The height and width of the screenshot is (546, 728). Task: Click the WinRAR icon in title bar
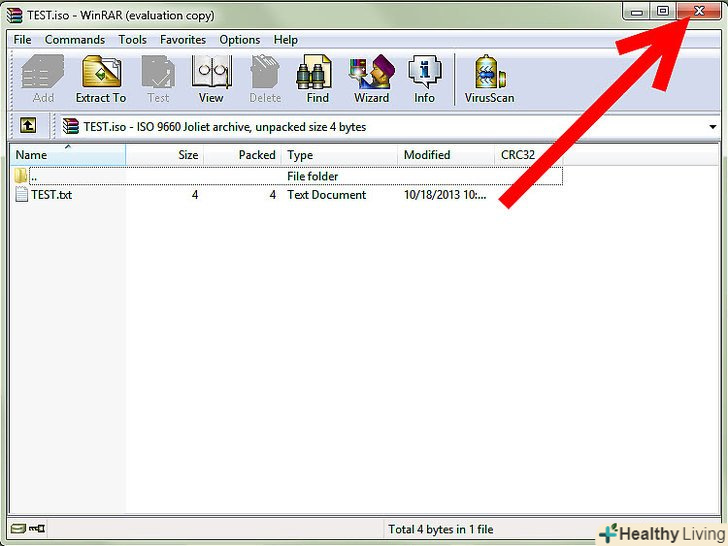(14, 15)
